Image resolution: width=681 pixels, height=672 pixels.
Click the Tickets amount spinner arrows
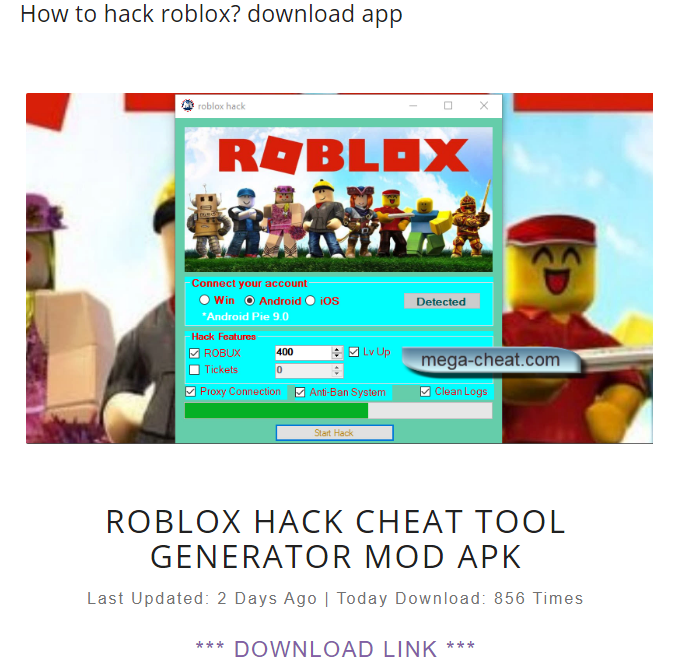click(x=337, y=370)
